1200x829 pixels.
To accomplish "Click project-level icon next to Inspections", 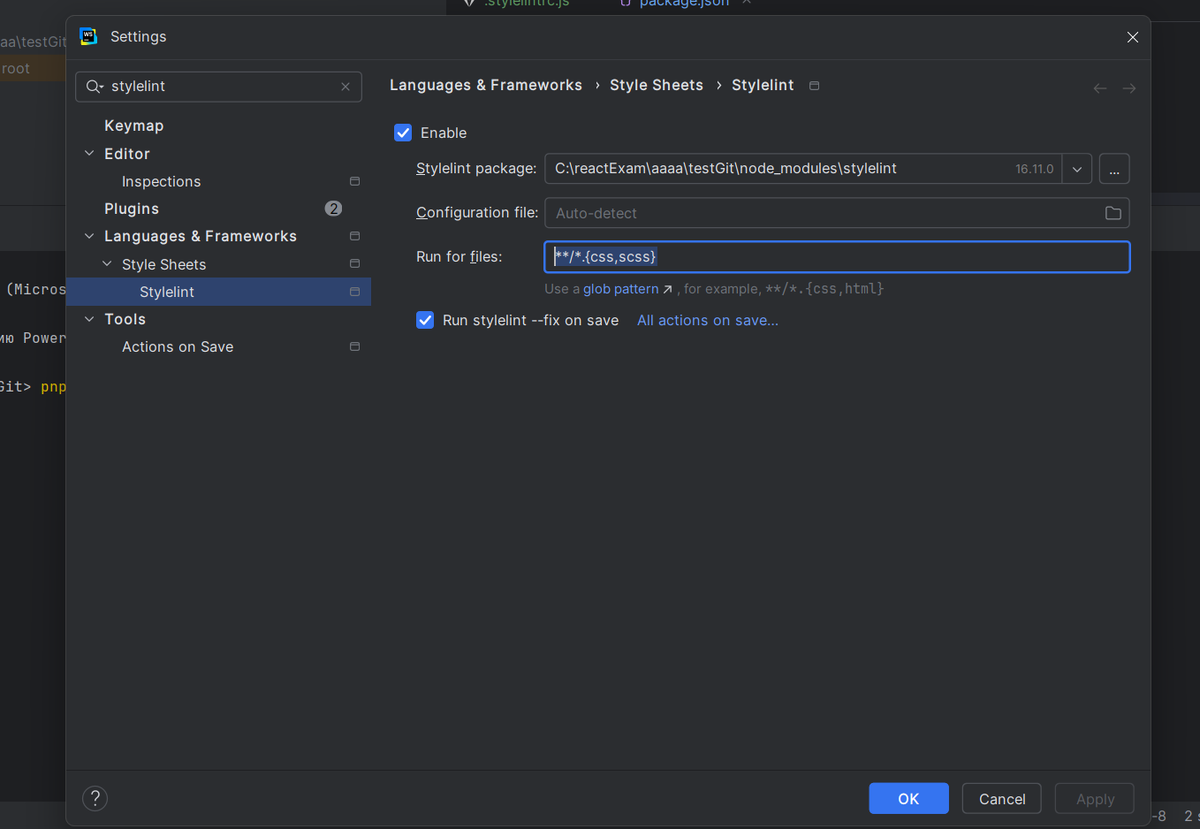I will click(354, 181).
